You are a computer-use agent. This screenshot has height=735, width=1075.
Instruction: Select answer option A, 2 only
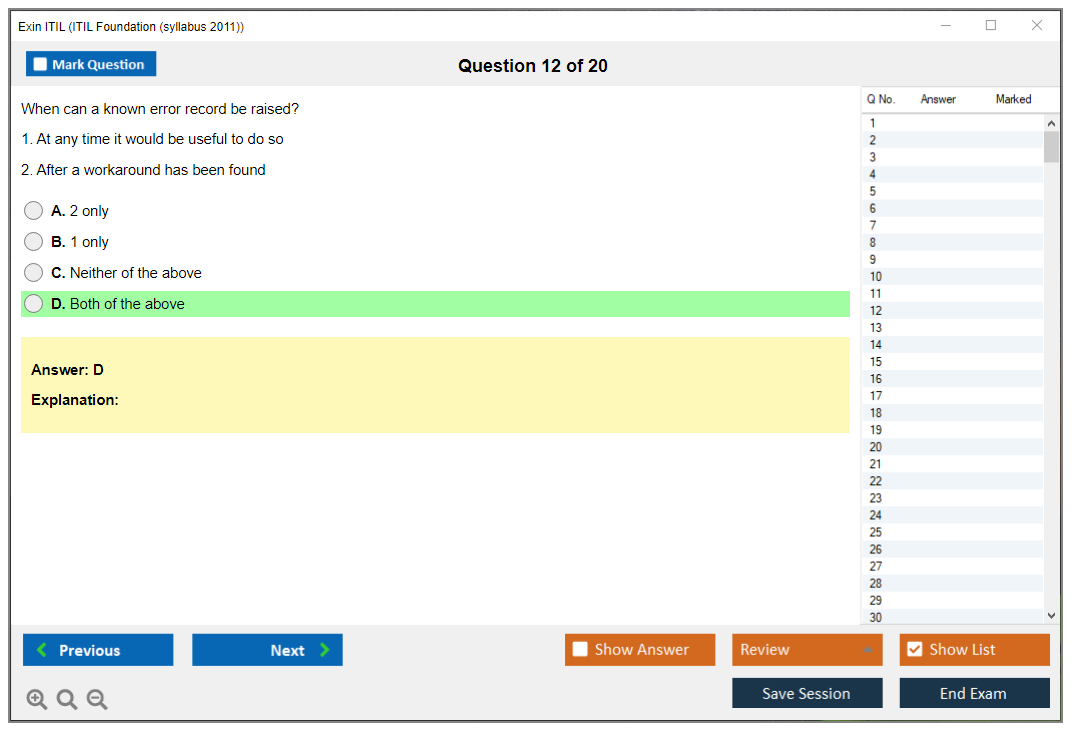click(34, 211)
